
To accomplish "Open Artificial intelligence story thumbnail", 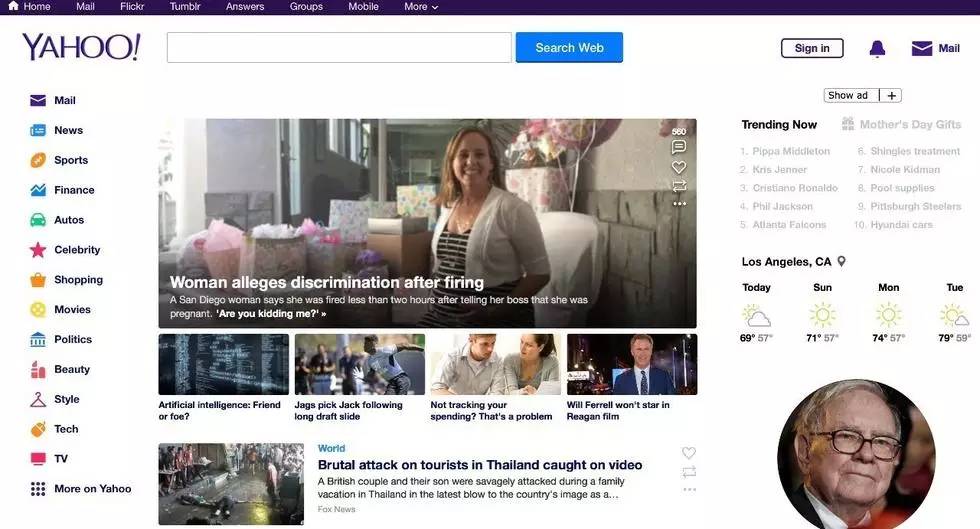I will click(224, 364).
